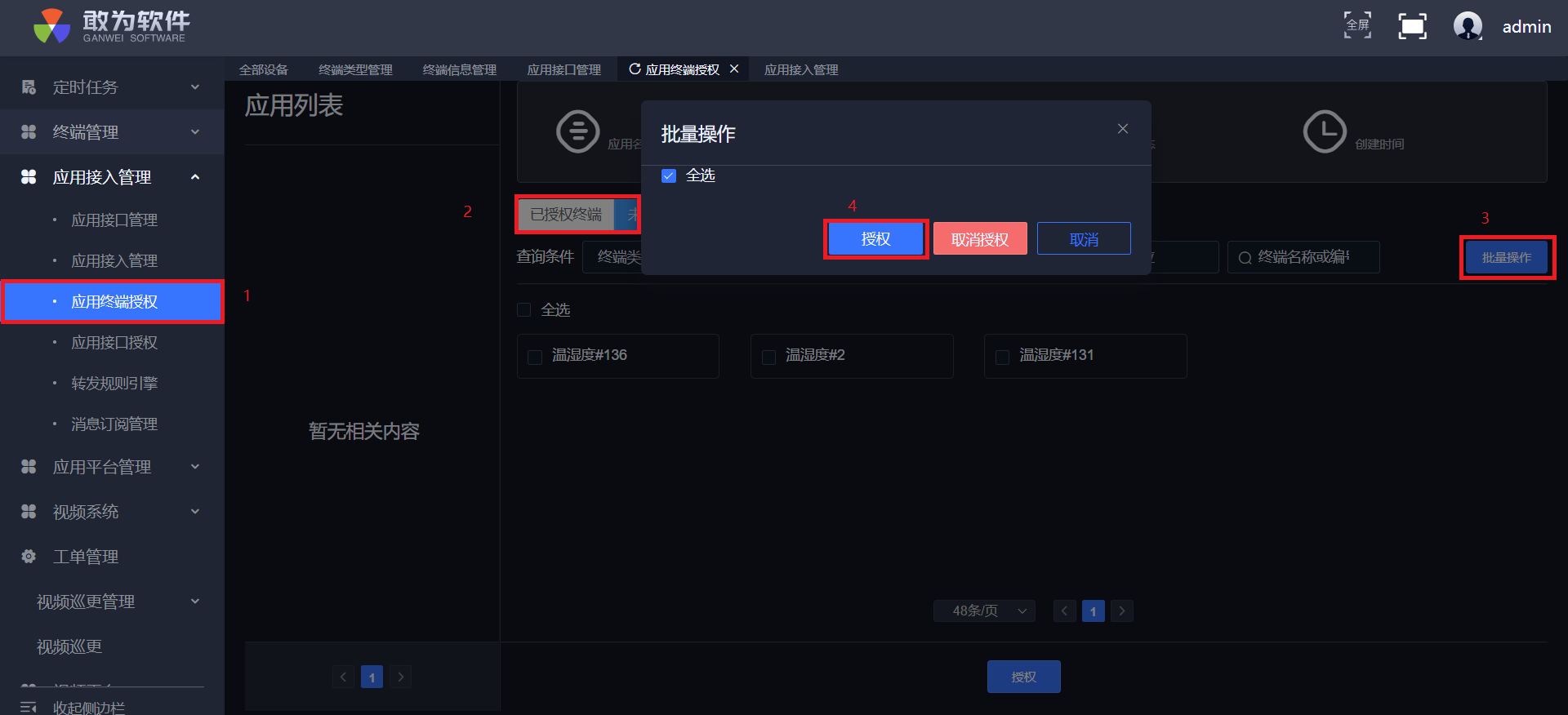
Task: Go to previous page under the 应用列表 panel
Action: pyautogui.click(x=343, y=677)
